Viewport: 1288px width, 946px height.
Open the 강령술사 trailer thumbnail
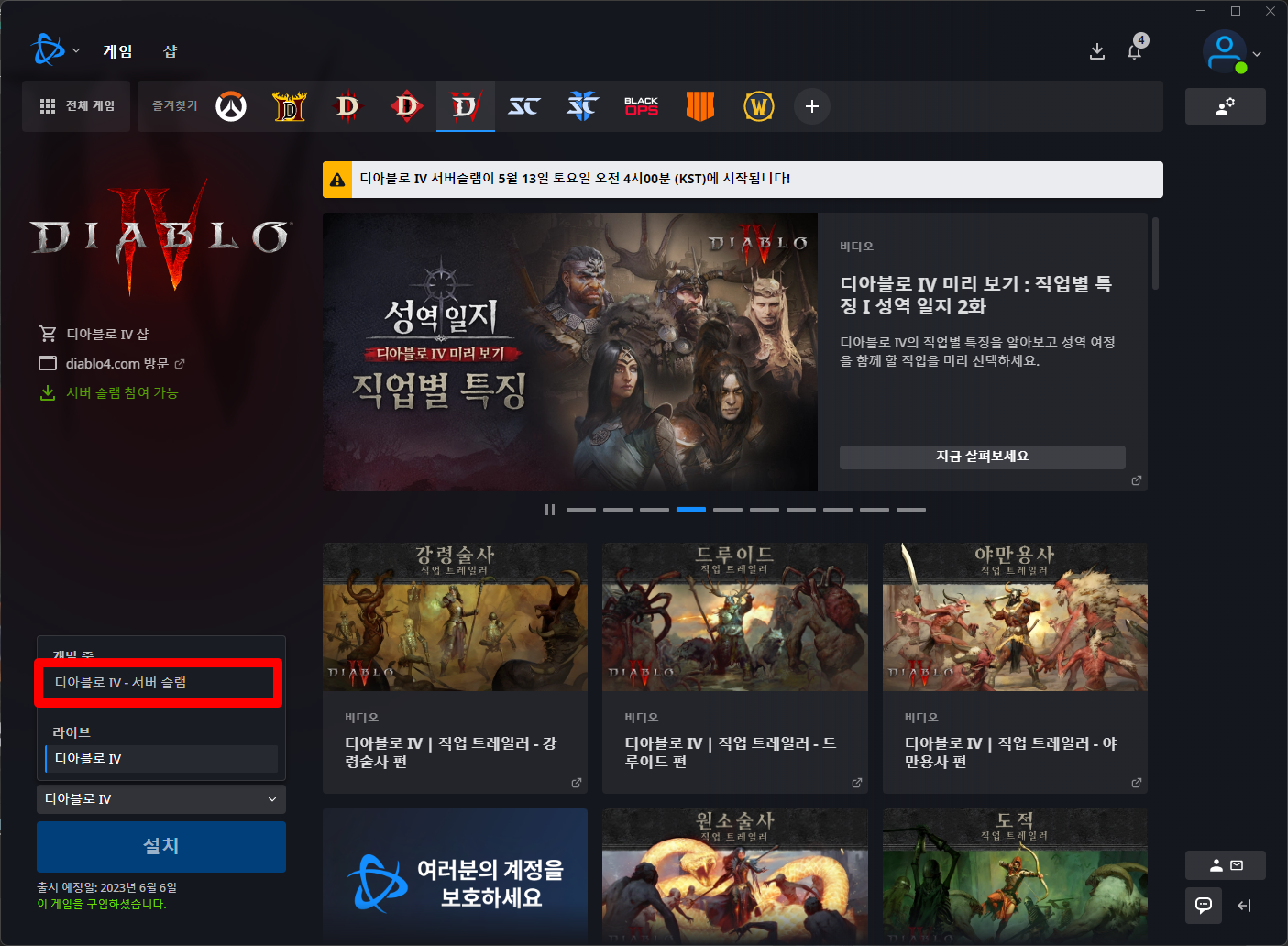click(455, 617)
